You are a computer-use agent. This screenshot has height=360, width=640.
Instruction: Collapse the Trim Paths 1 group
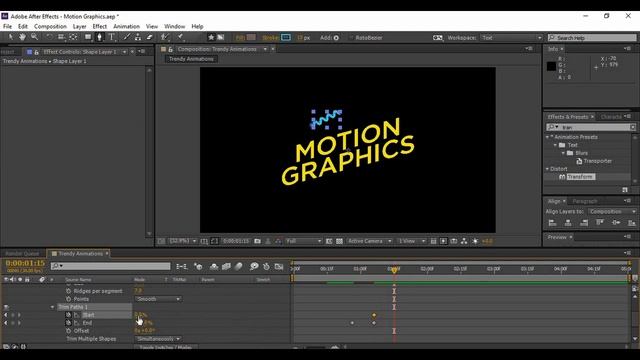[52, 307]
